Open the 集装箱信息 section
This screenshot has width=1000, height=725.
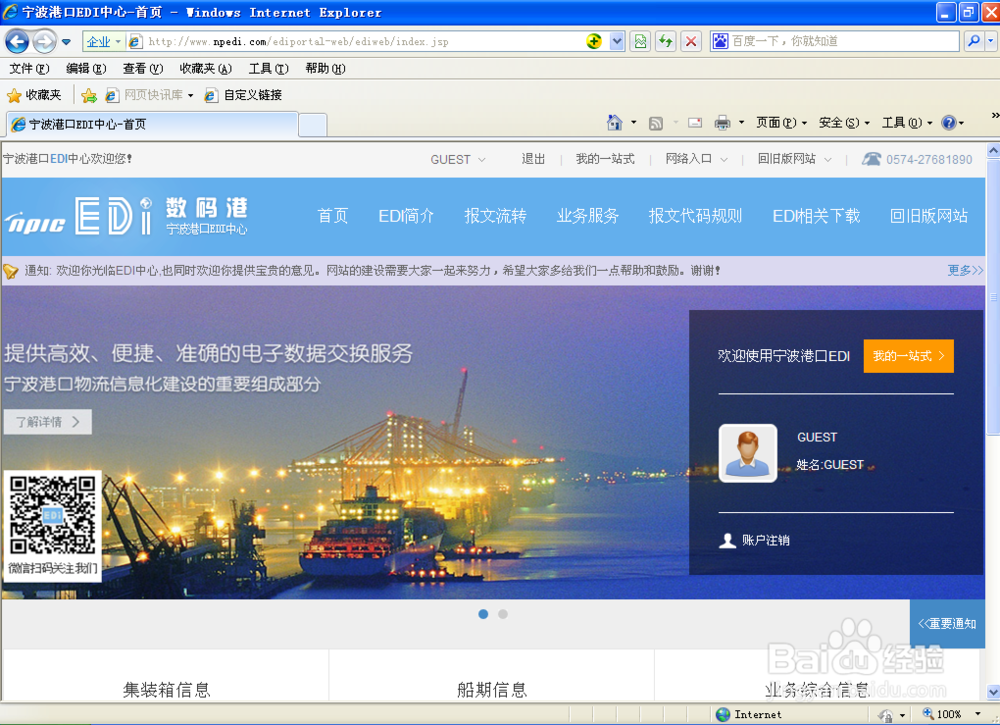pos(166,689)
